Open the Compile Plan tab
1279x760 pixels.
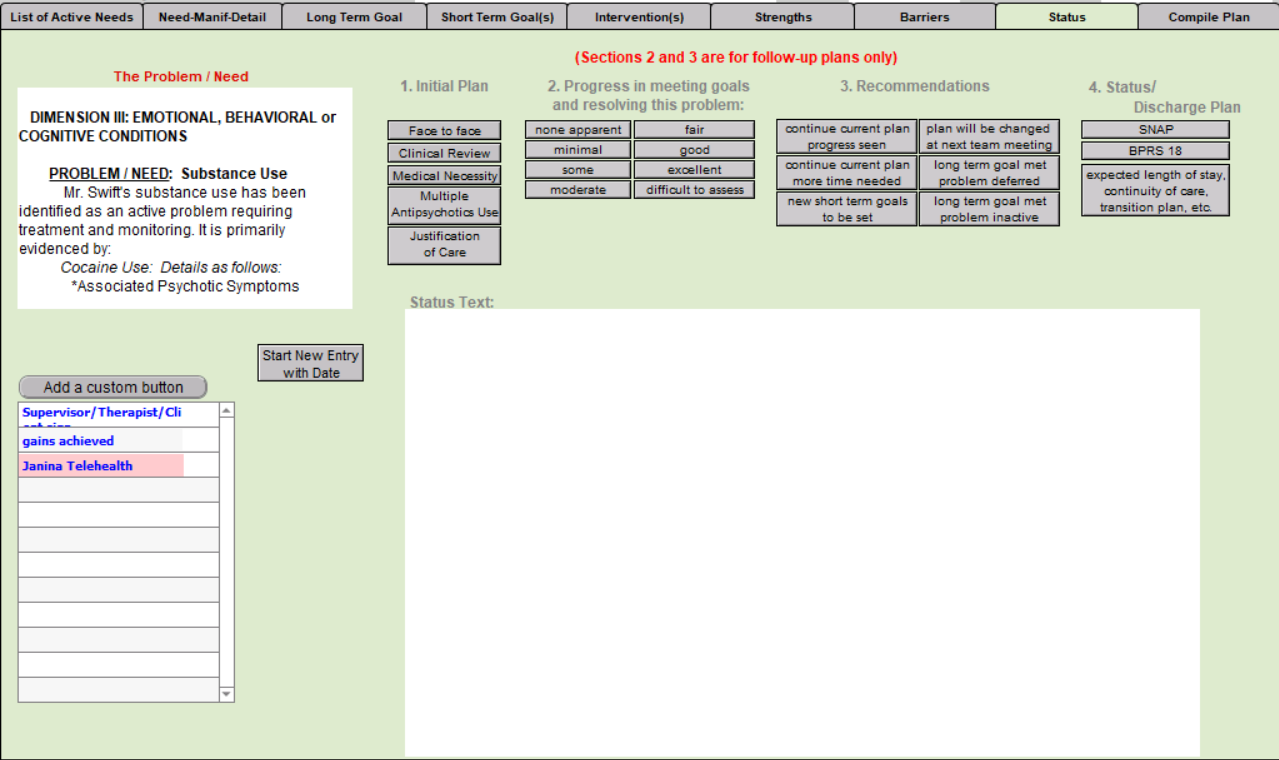point(1208,17)
